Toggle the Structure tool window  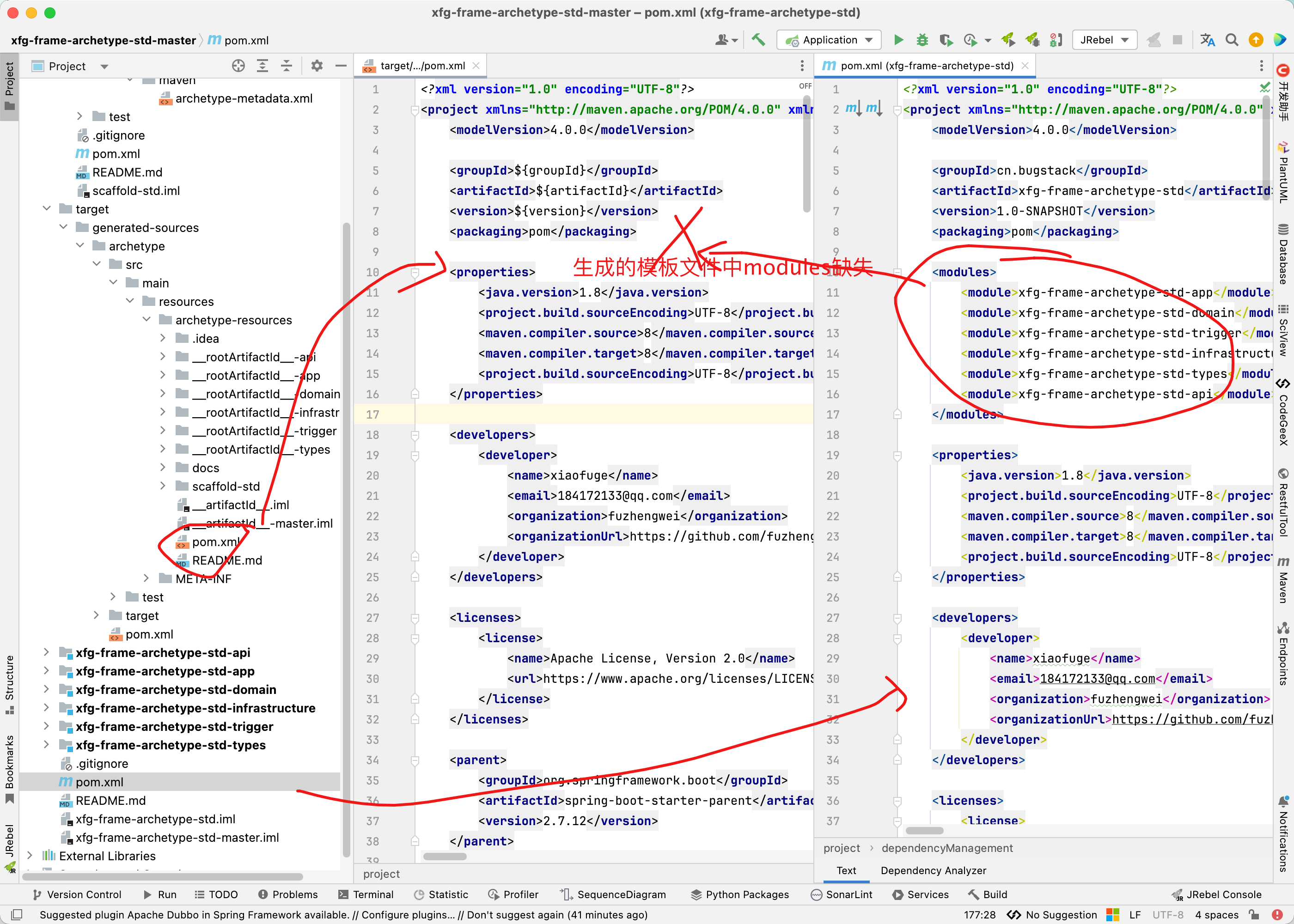tap(10, 685)
